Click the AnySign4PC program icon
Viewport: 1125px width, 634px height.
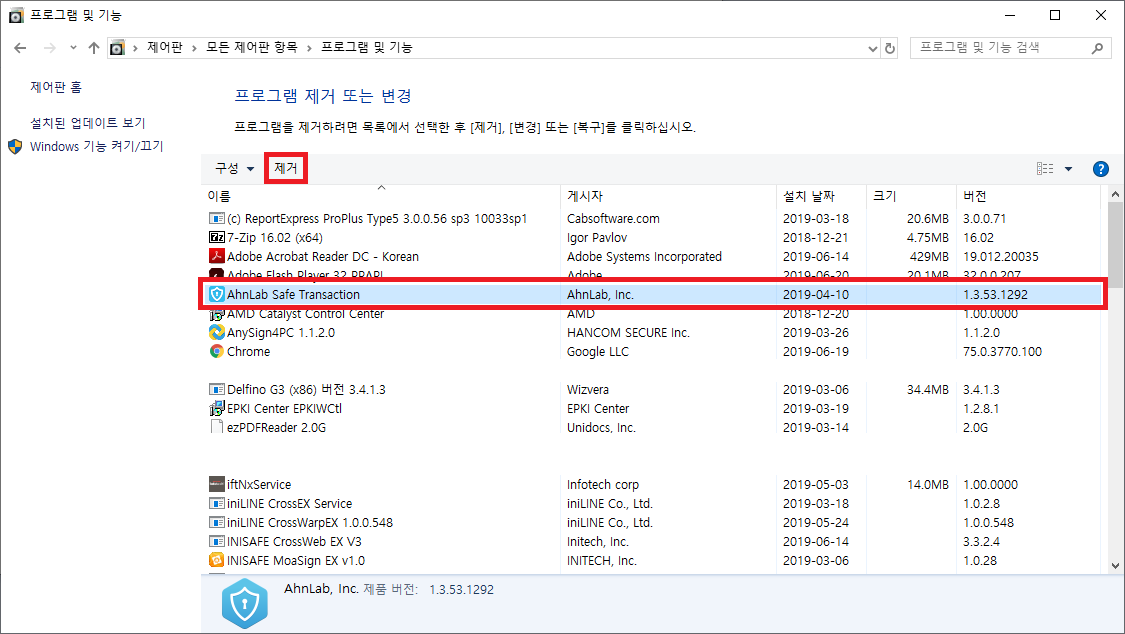click(x=216, y=332)
